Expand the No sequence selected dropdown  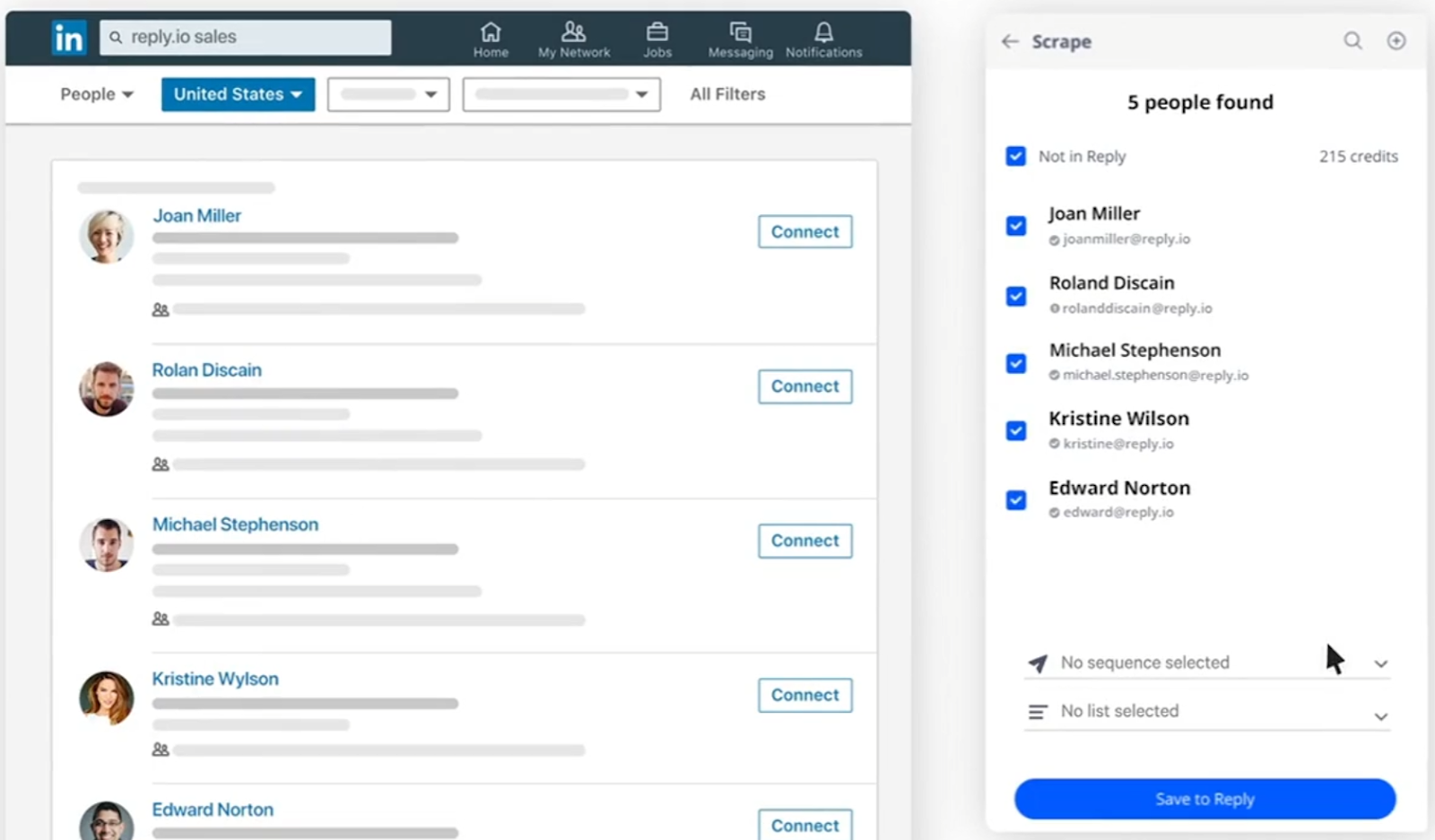pyautogui.click(x=1381, y=662)
